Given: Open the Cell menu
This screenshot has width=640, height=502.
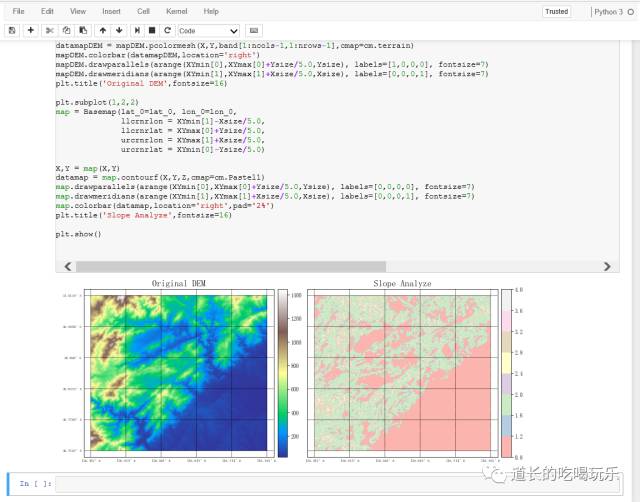Looking at the screenshot, I should click(143, 11).
